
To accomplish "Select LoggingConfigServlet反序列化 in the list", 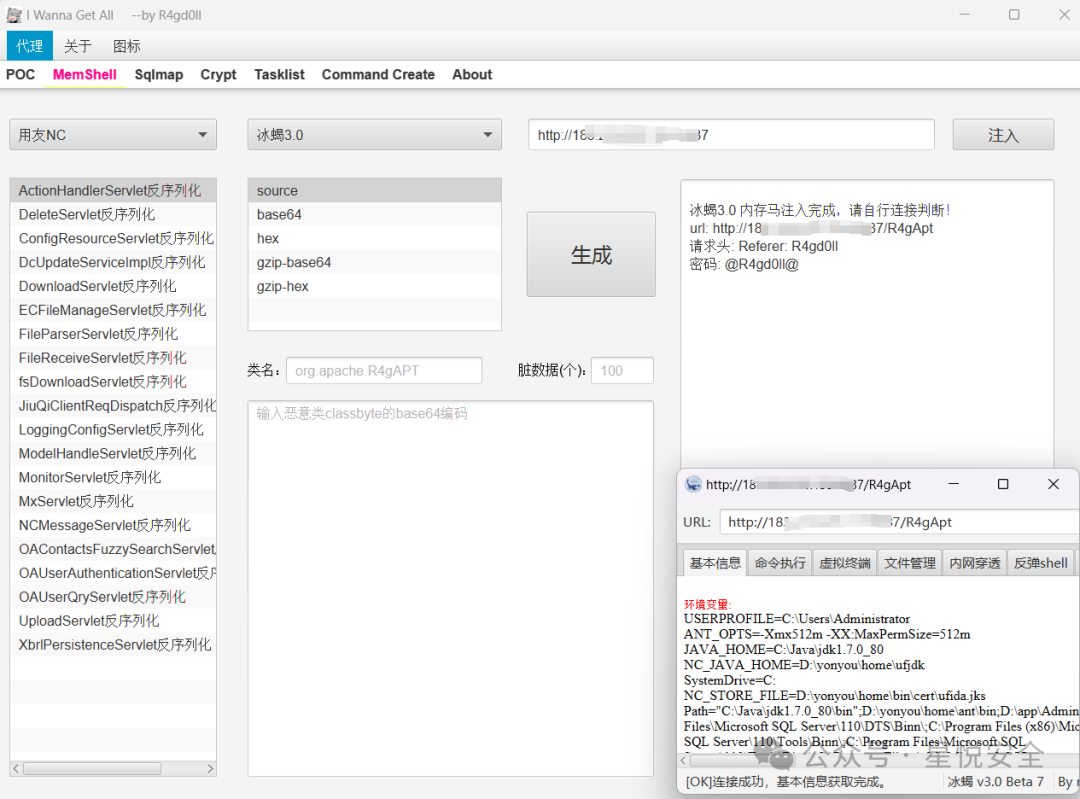I will coord(113,430).
